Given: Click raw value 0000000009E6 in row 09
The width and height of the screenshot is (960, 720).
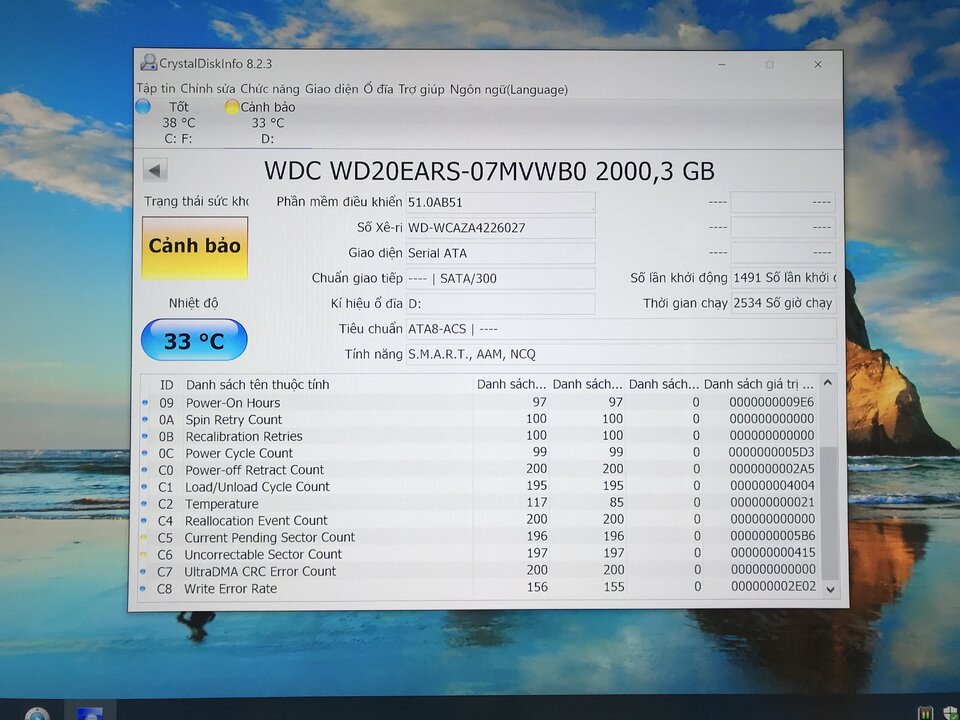Looking at the screenshot, I should point(771,402).
